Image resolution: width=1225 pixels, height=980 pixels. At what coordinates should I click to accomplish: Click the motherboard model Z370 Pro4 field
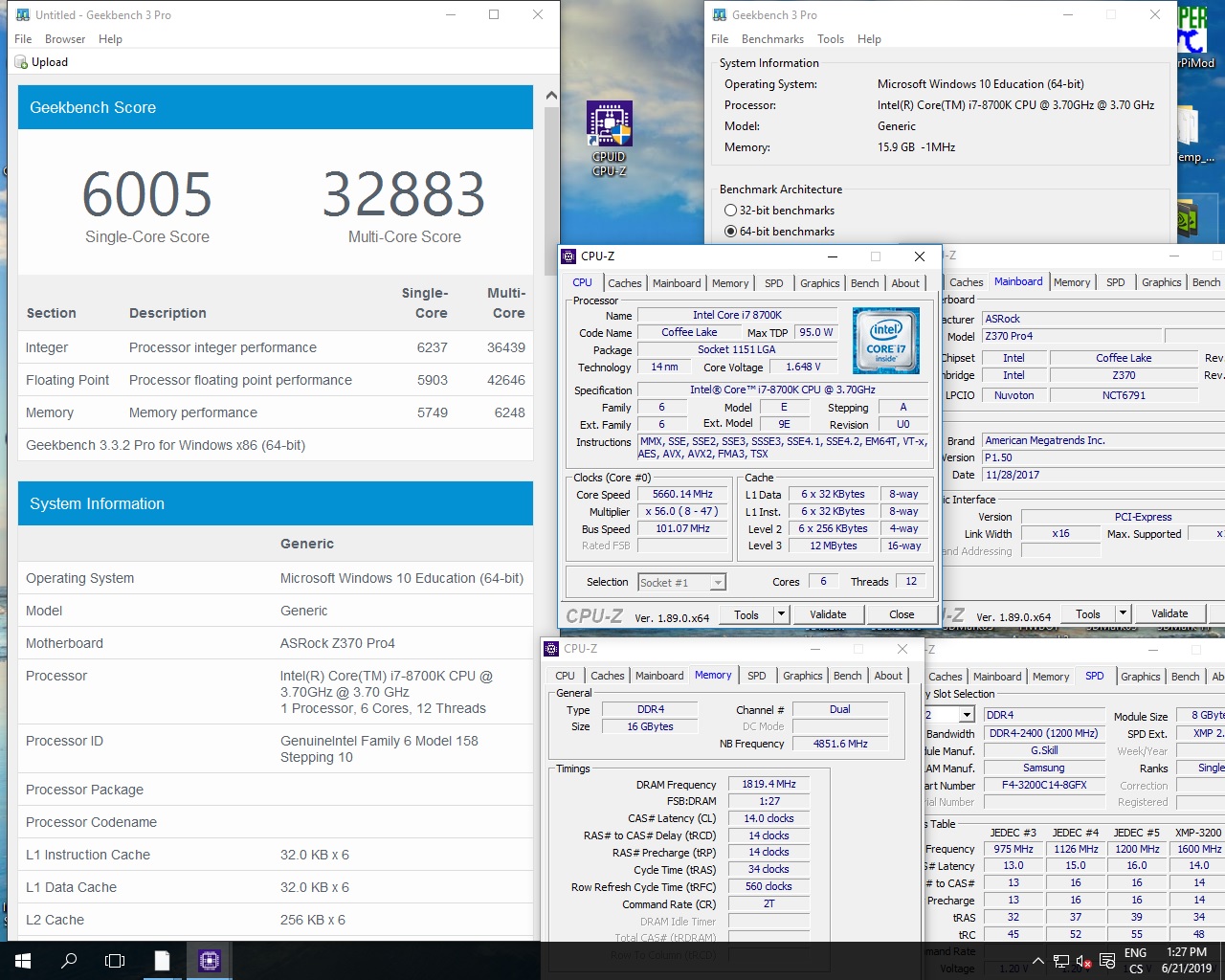1073,336
